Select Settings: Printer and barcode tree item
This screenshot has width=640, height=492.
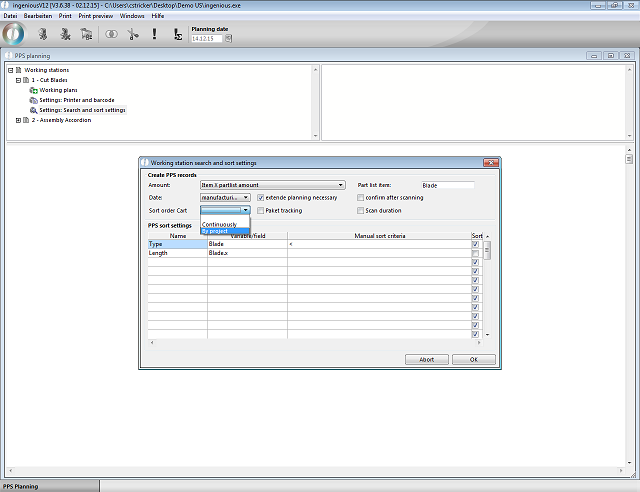(77, 100)
